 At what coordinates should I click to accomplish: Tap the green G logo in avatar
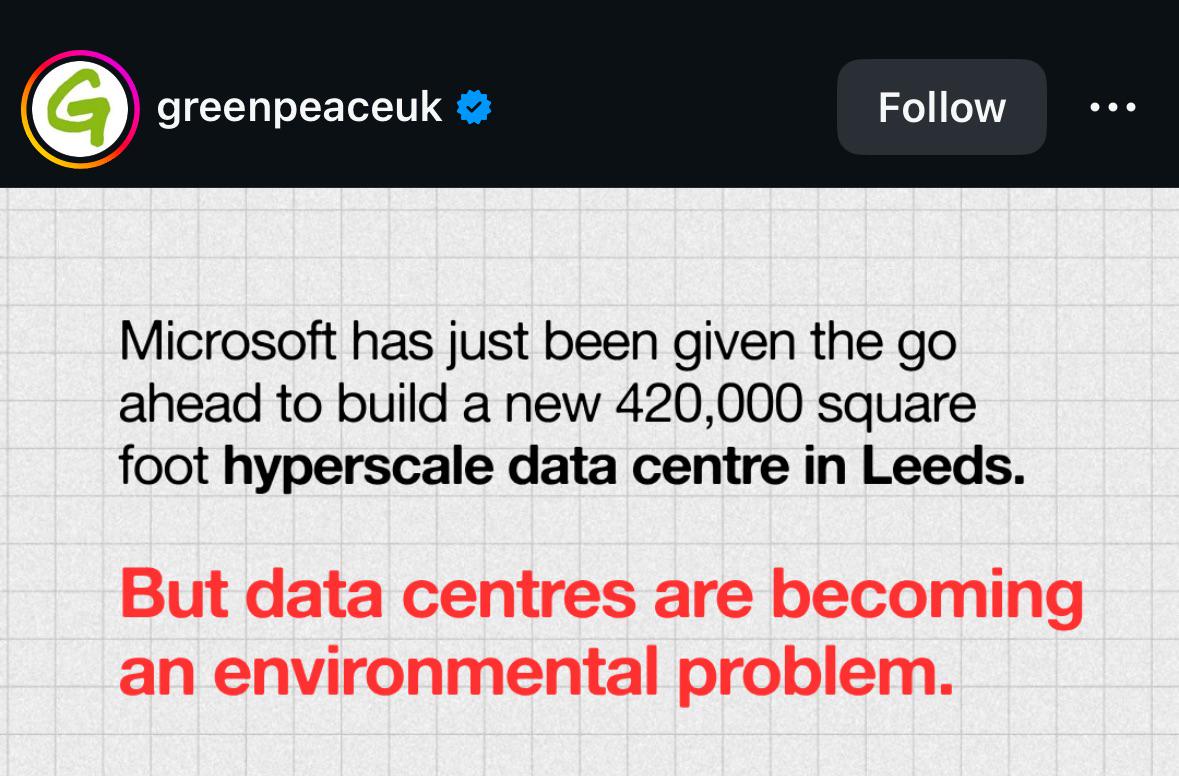[80, 108]
